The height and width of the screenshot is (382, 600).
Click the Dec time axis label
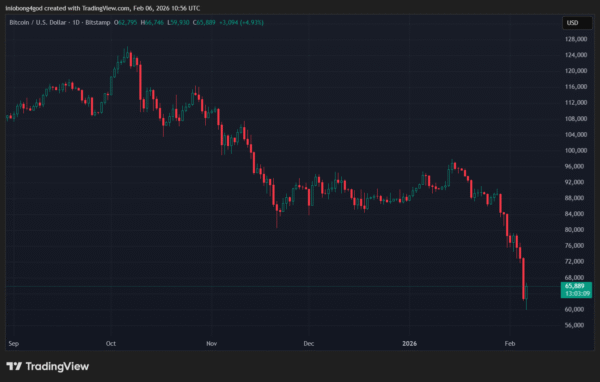(309, 343)
